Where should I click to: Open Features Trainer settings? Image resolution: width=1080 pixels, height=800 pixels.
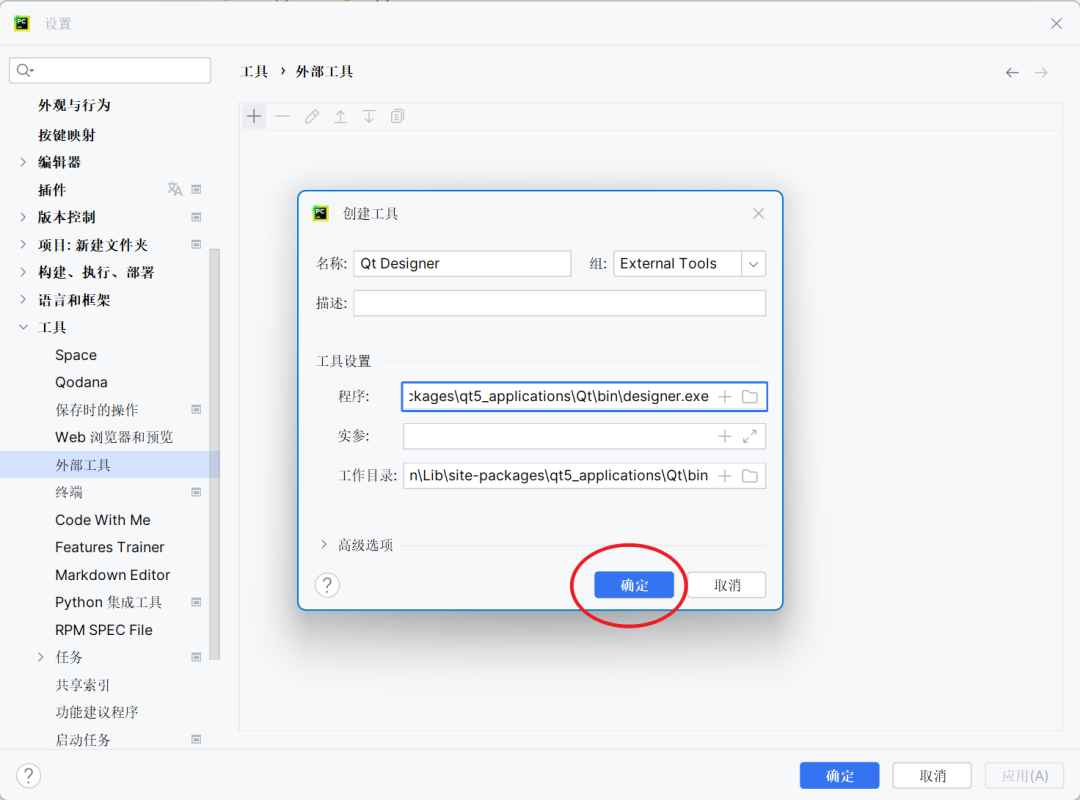pyautogui.click(x=110, y=547)
